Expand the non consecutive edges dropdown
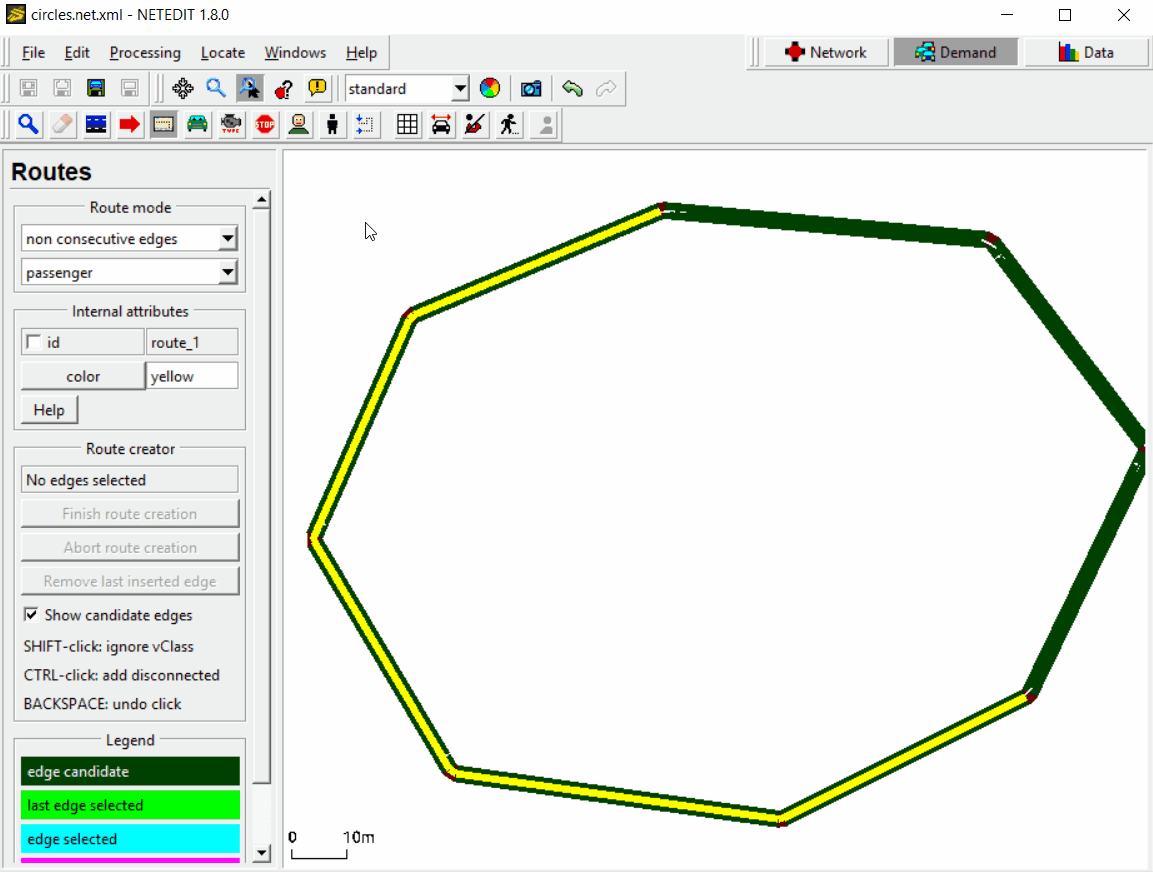1153x872 pixels. click(x=227, y=239)
